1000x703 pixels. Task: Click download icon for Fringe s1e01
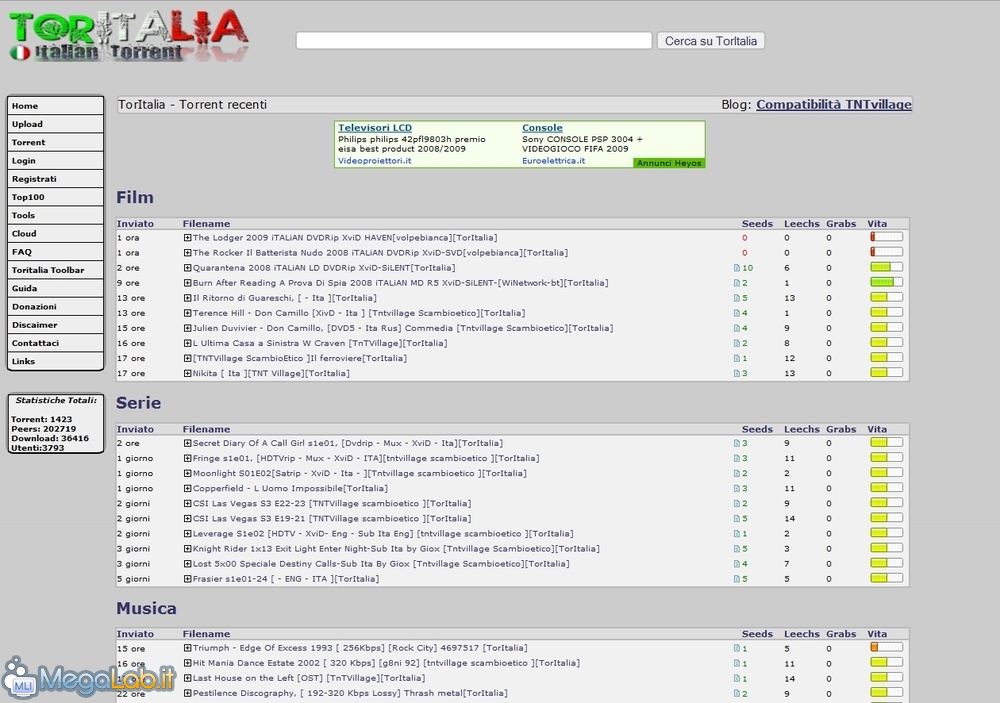[737, 459]
